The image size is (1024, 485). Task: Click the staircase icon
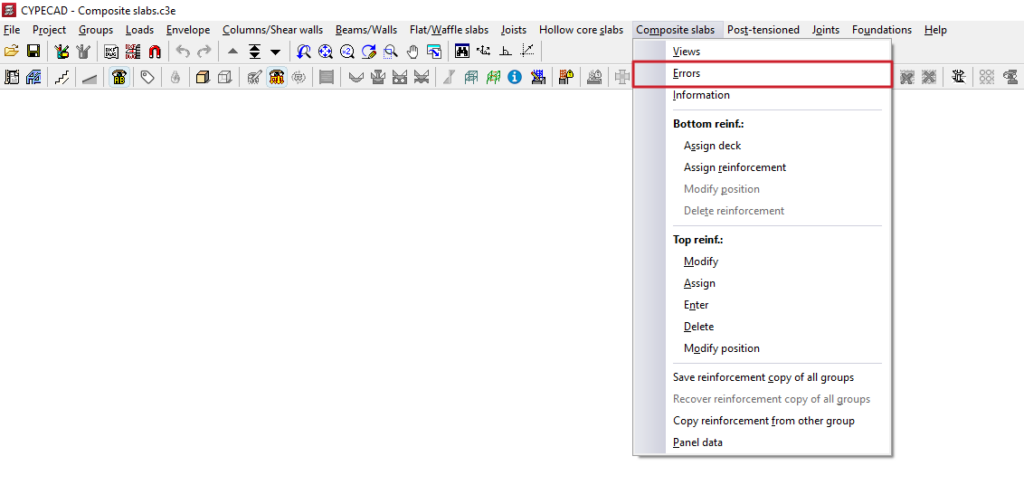tap(62, 78)
